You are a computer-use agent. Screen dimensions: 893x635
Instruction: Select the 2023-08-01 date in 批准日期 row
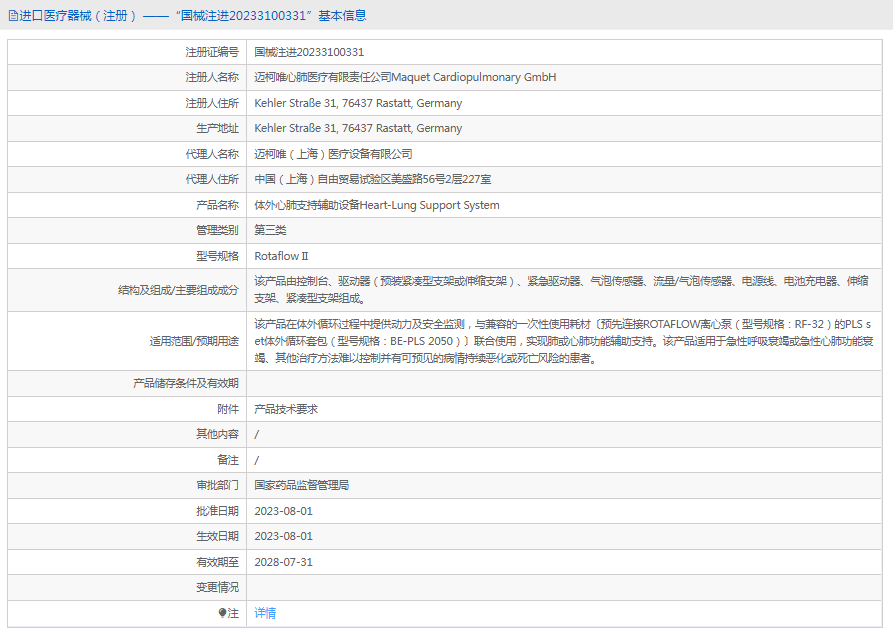tap(284, 511)
